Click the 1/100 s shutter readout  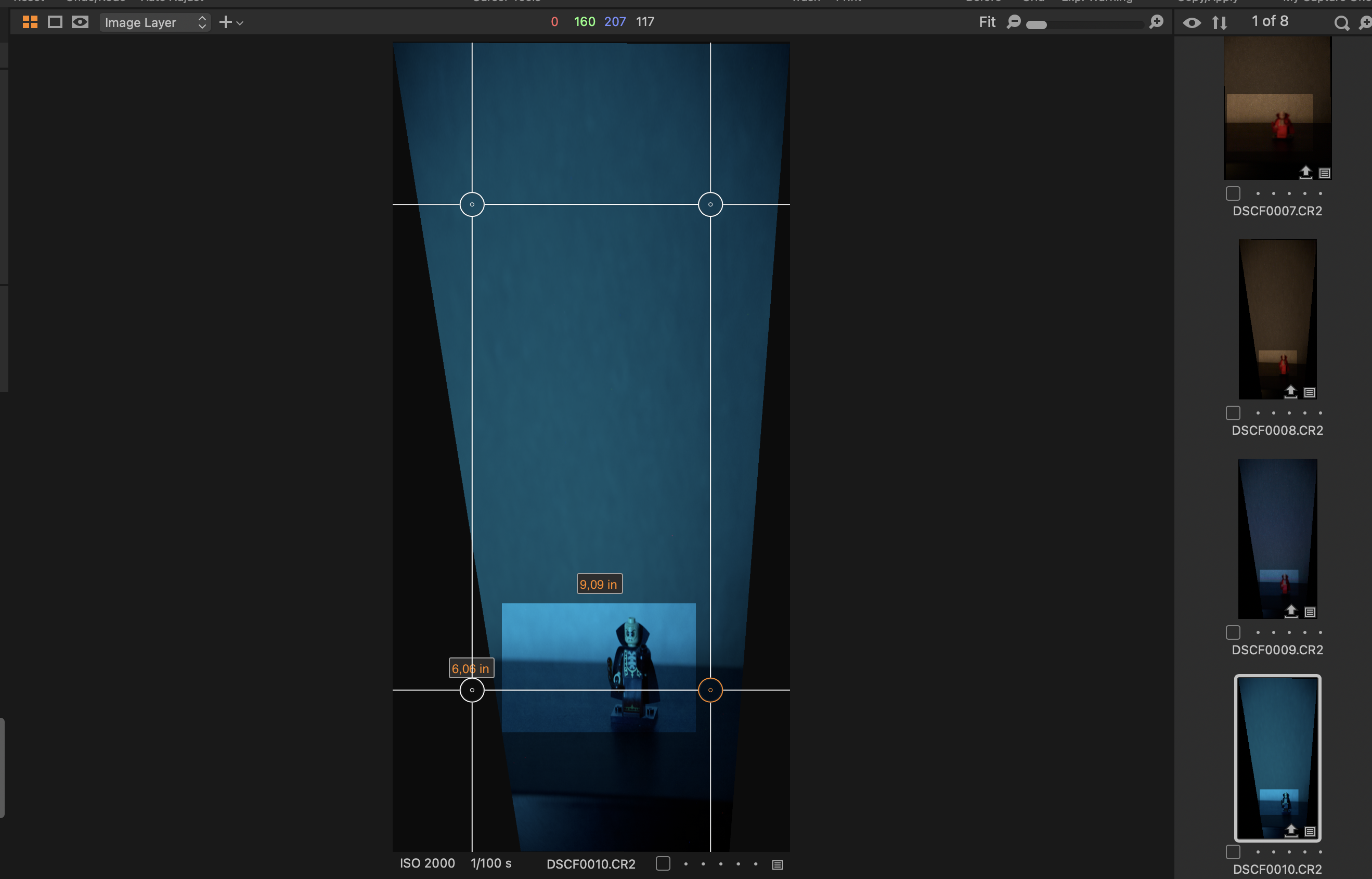coord(491,863)
